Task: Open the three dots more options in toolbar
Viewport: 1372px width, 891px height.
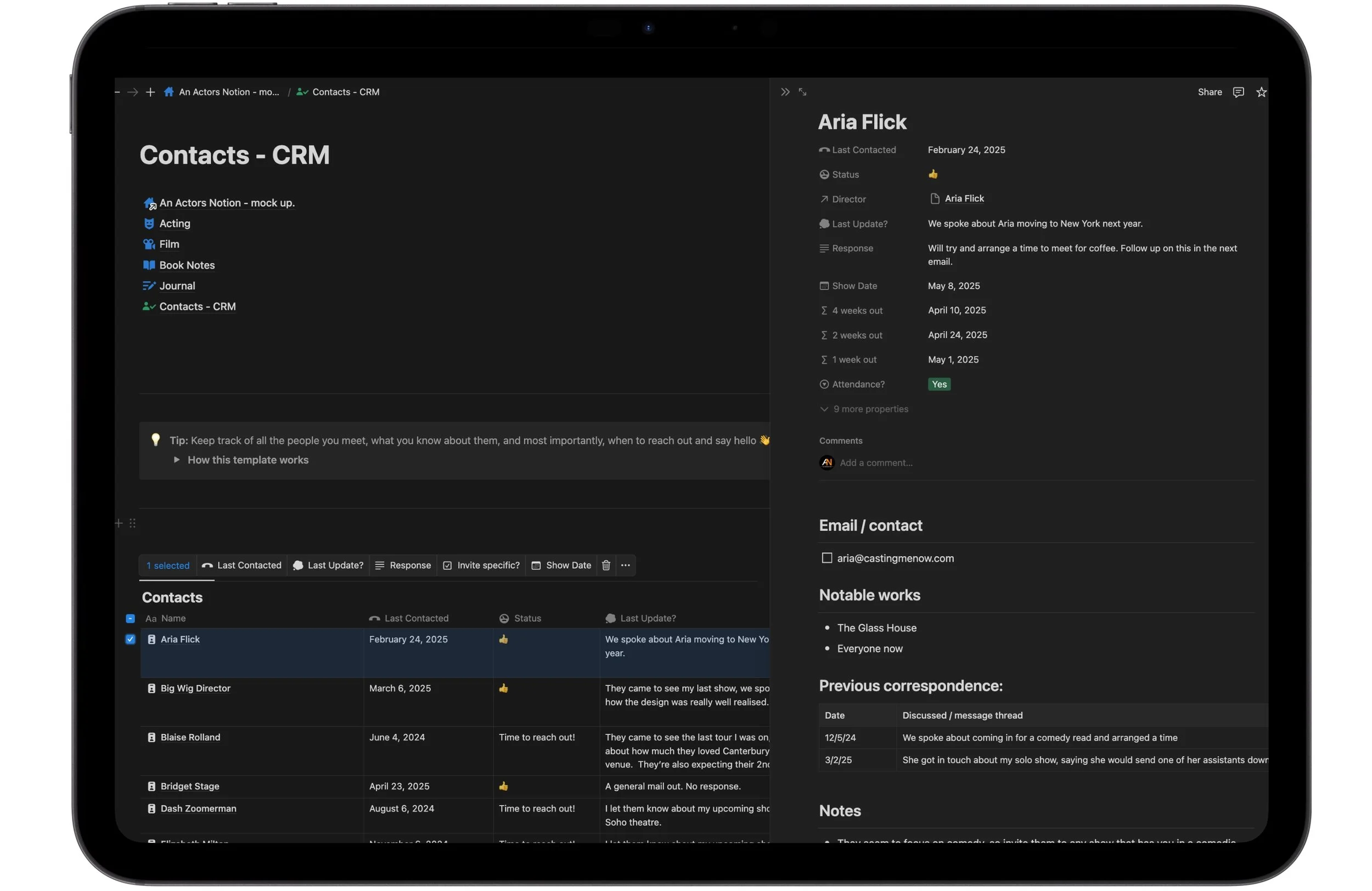Action: 626,565
